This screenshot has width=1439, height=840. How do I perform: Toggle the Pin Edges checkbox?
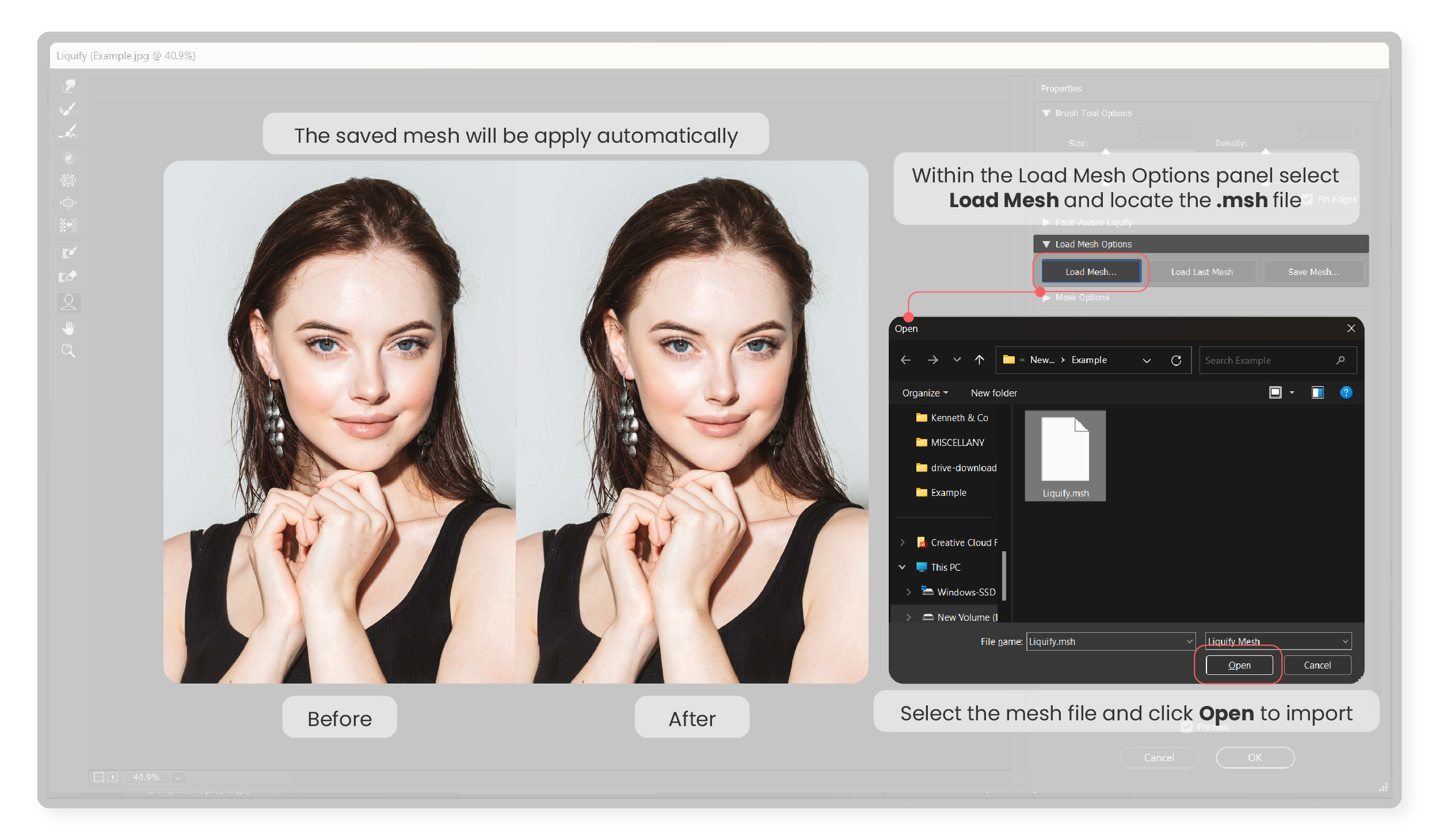pos(1308,199)
